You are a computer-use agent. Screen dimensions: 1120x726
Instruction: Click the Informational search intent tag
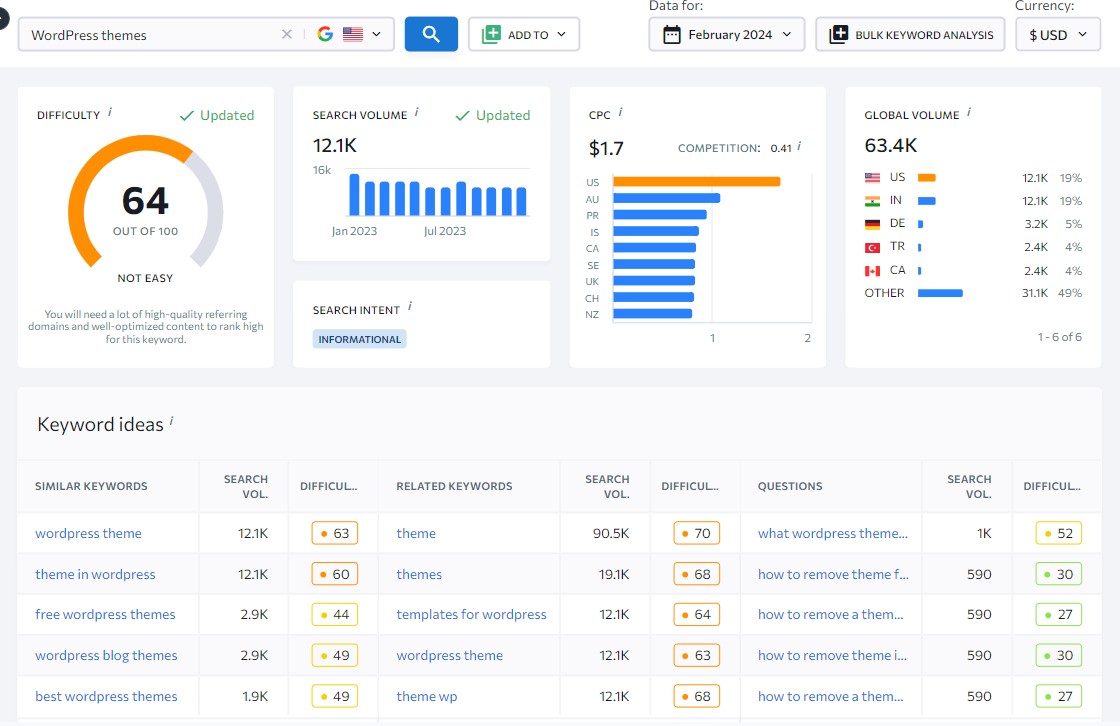(x=359, y=339)
